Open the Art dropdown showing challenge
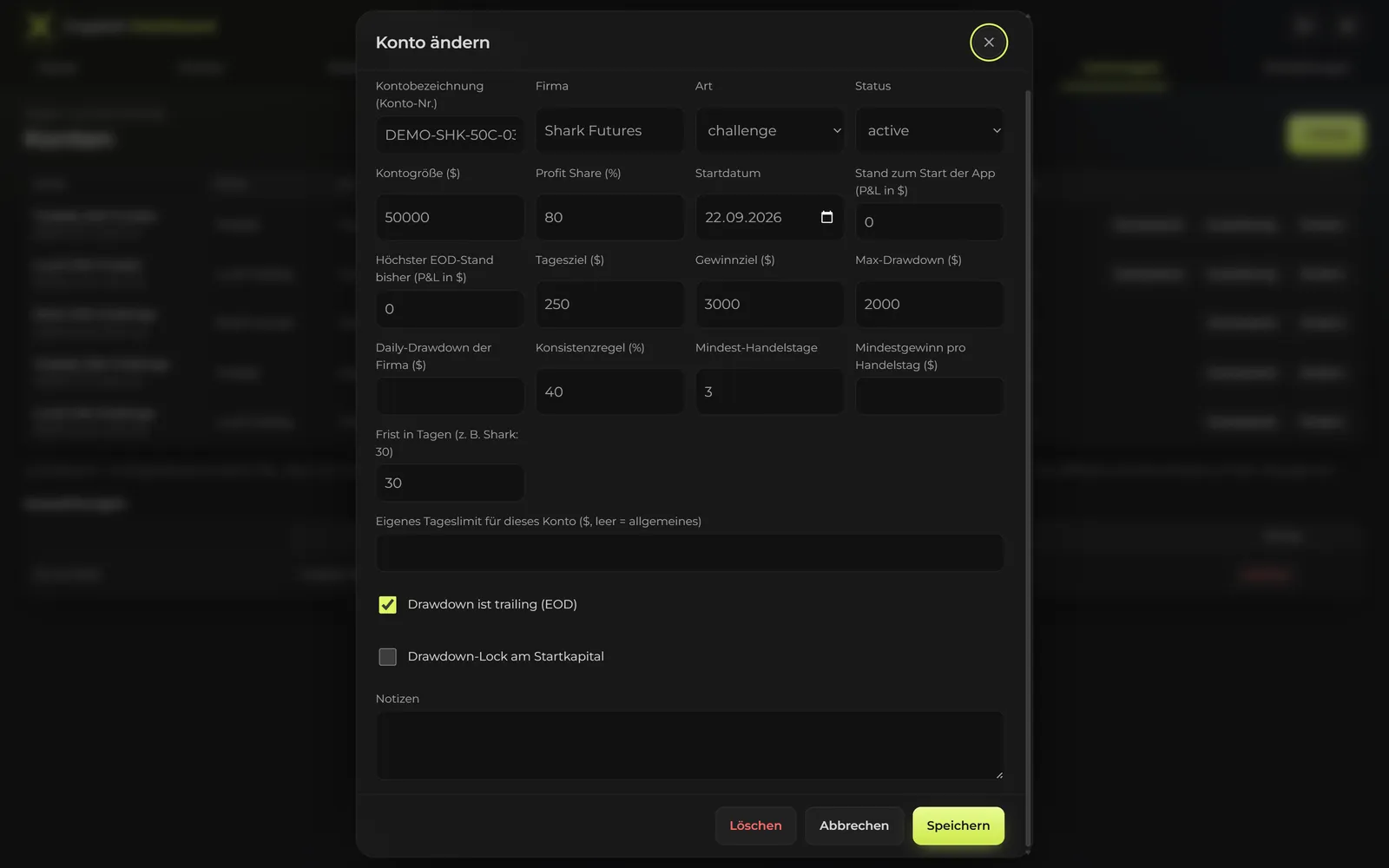This screenshot has height=868, width=1389. (x=770, y=130)
